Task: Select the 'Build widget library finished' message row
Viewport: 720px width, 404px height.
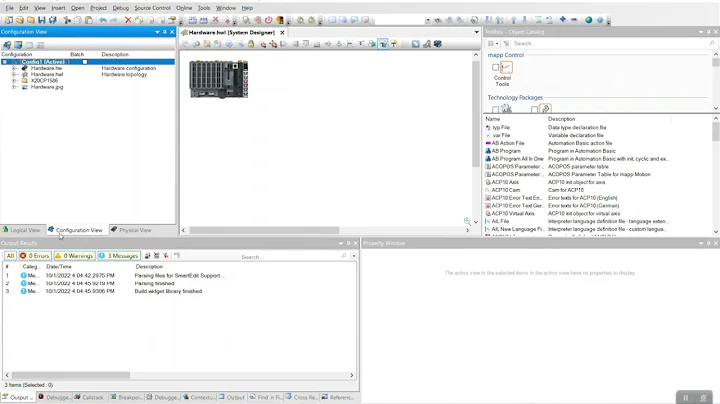Action: point(179,291)
